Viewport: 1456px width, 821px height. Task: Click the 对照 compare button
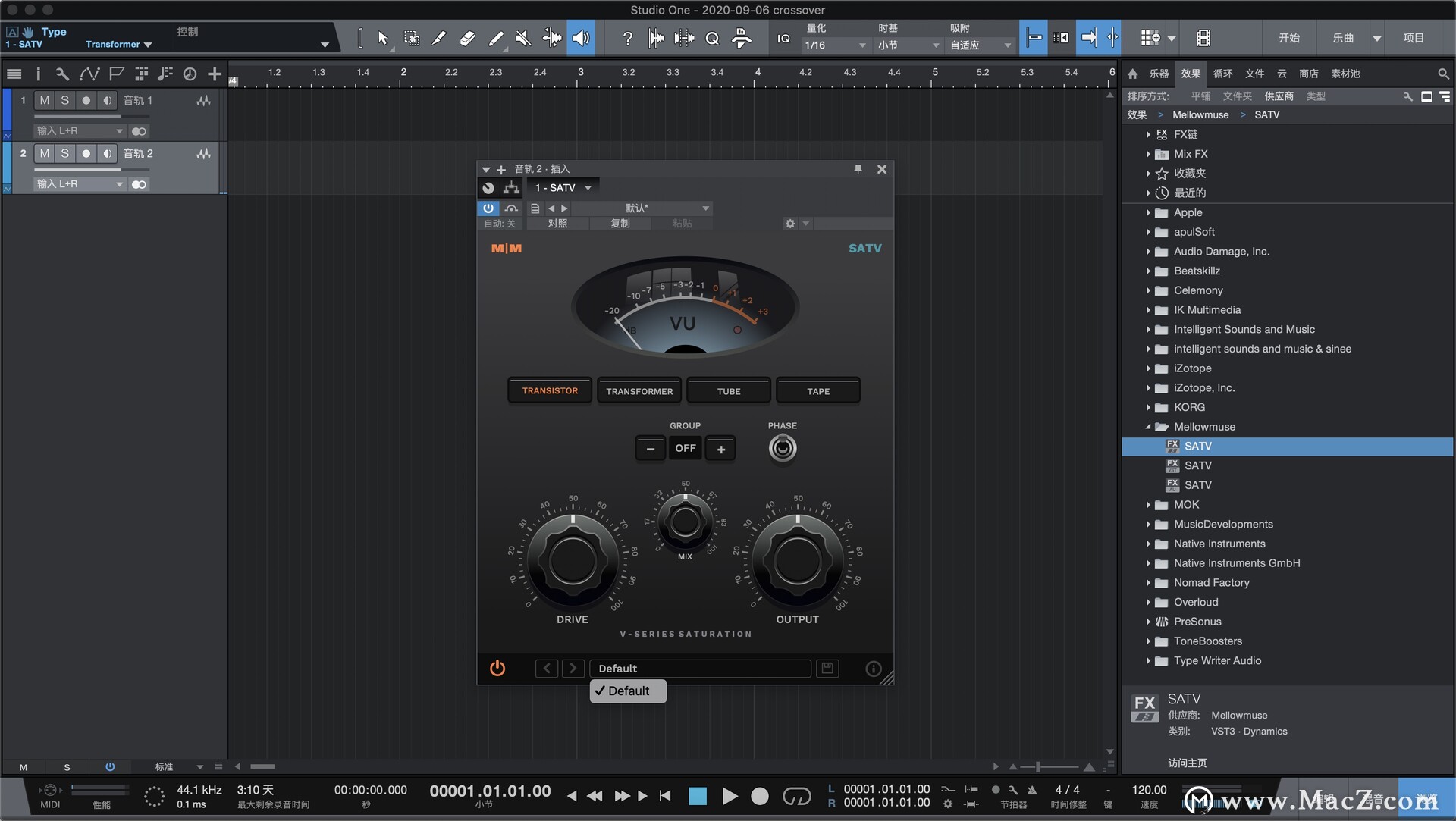click(557, 224)
